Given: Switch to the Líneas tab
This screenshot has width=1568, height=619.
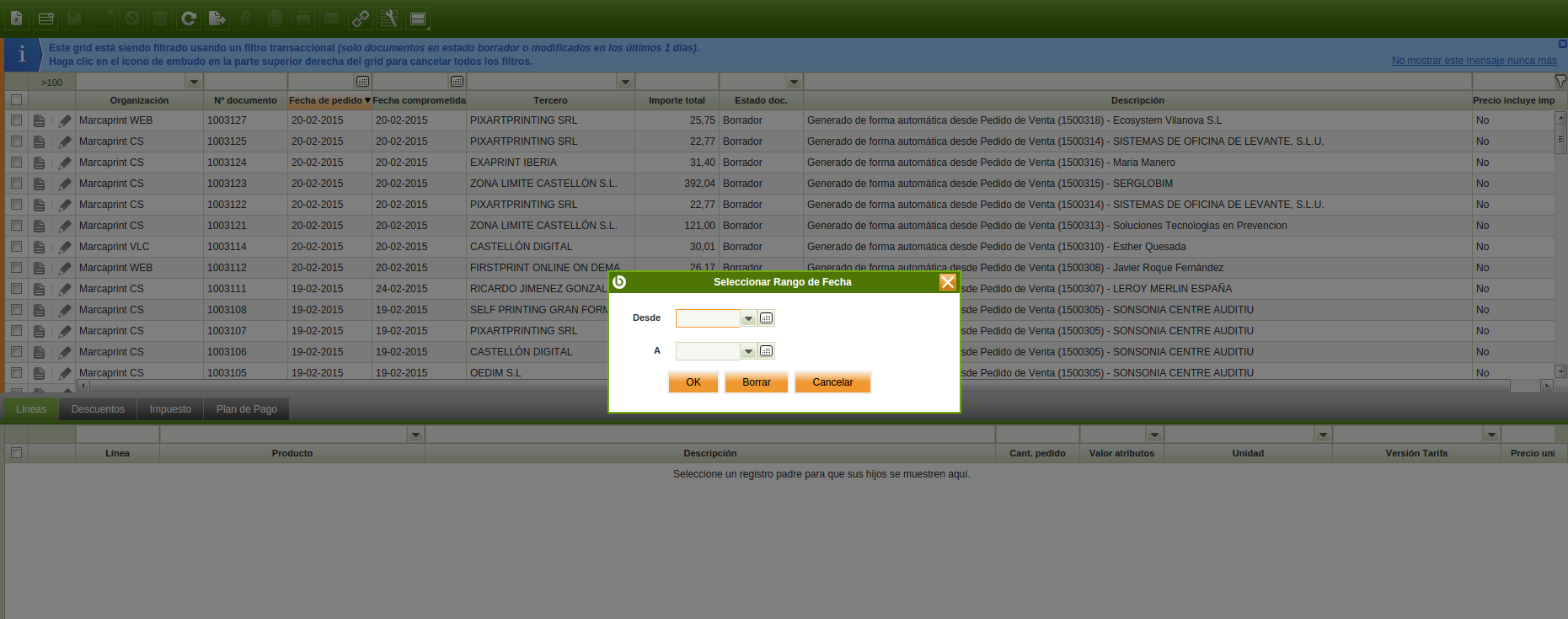Looking at the screenshot, I should 31,409.
